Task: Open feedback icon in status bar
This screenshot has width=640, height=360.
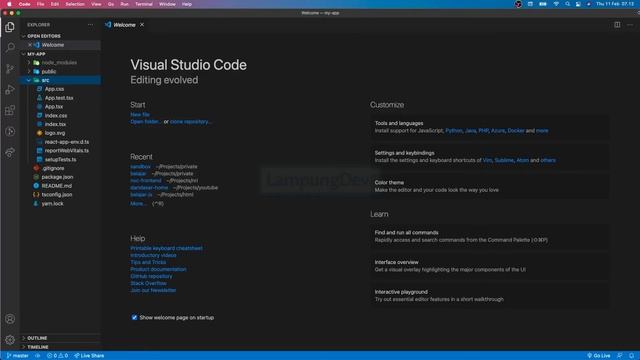Action: click(620, 356)
